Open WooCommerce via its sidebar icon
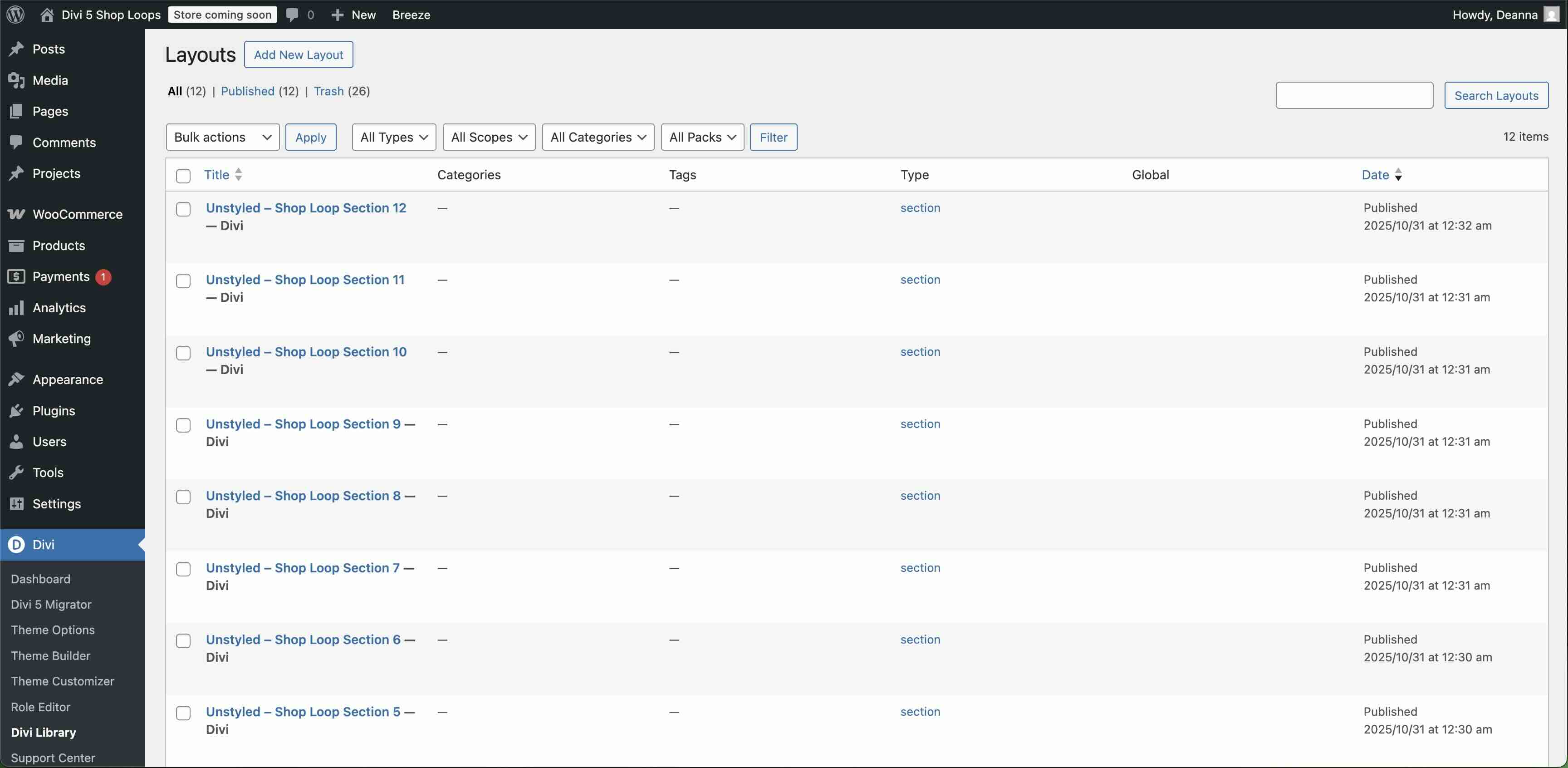This screenshot has height=768, width=1568. (x=16, y=214)
